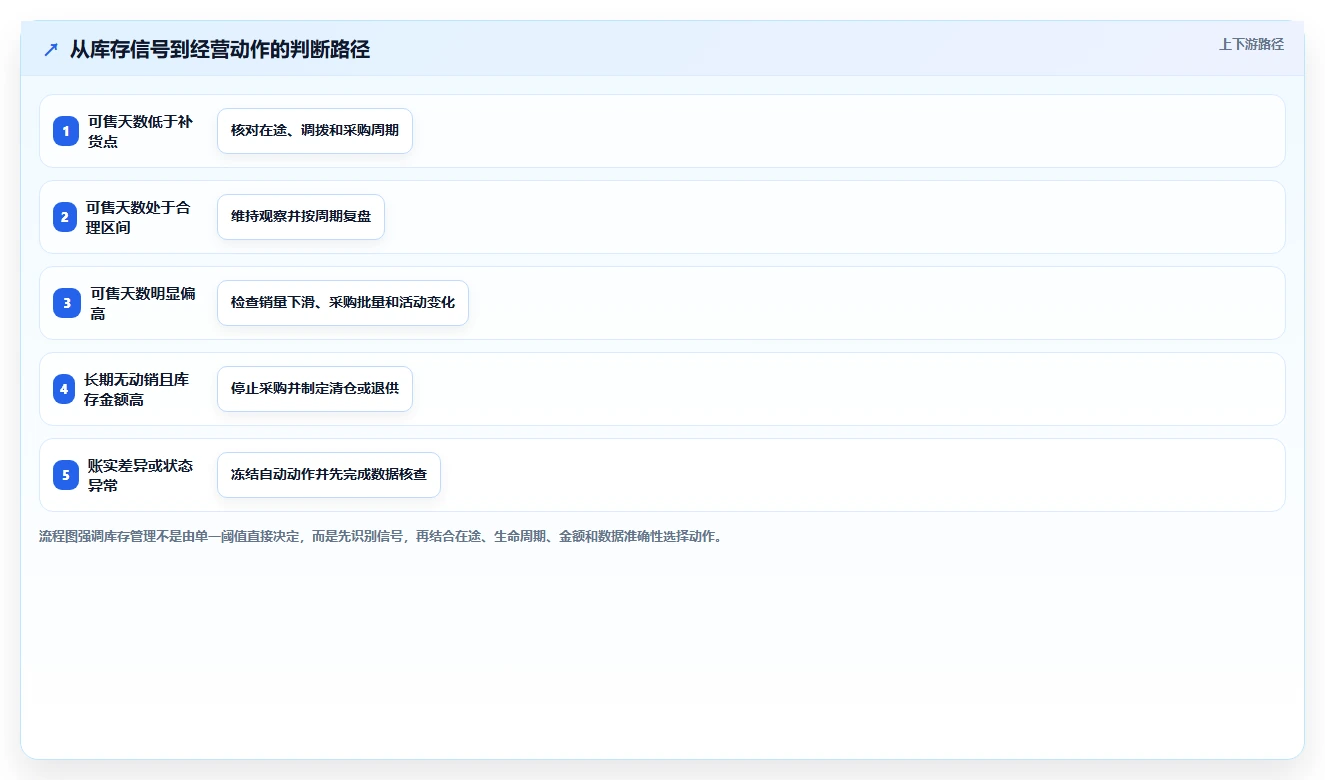
Task: Click the footnote text starting 流程图强调库存管理
Action: (381, 537)
